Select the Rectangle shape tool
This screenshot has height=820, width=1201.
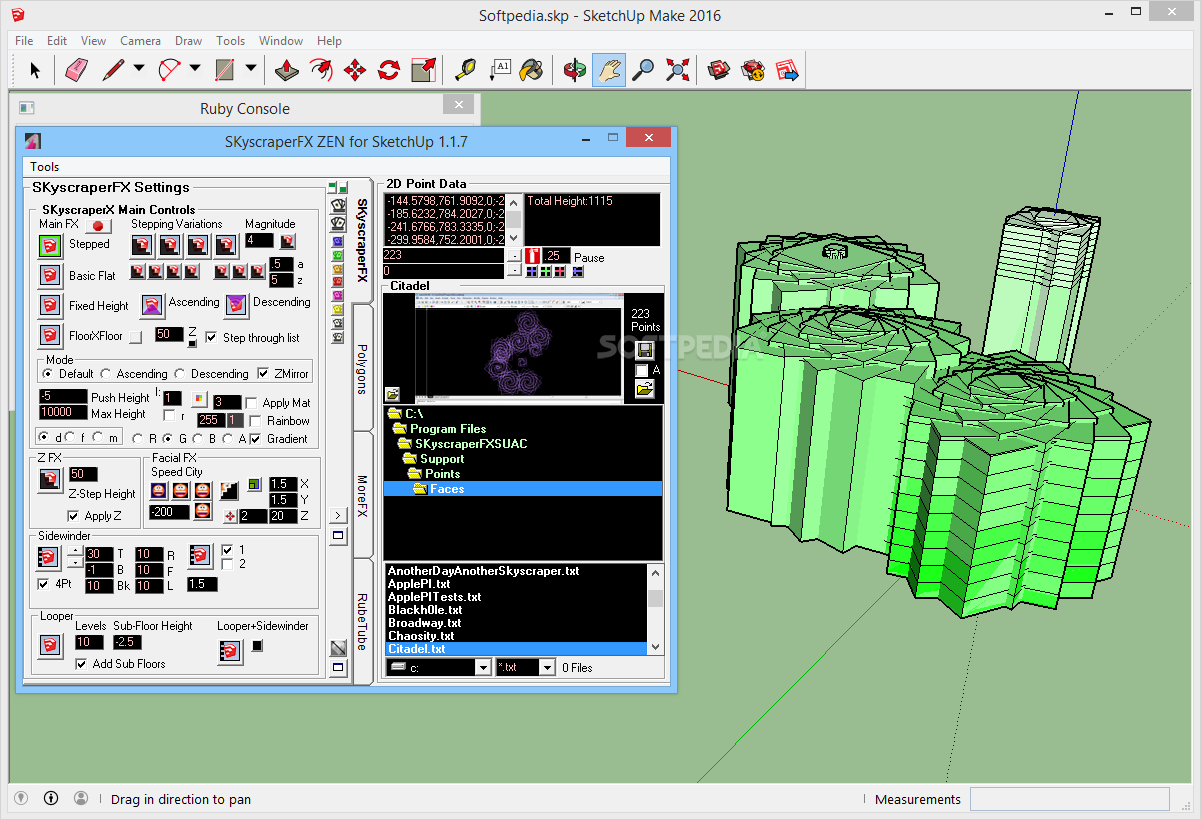point(225,70)
